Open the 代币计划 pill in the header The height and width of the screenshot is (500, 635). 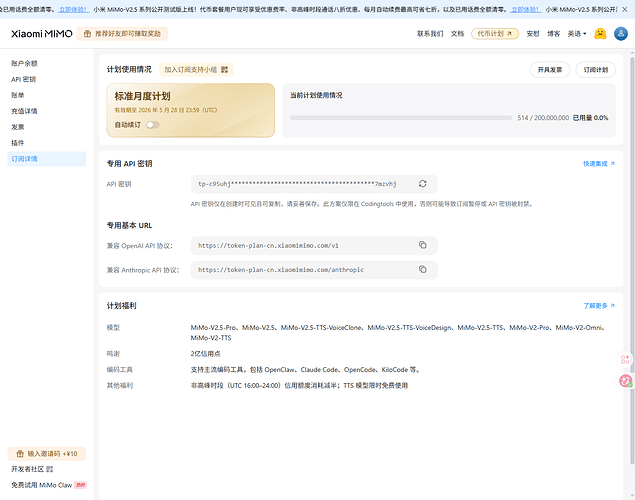click(494, 34)
